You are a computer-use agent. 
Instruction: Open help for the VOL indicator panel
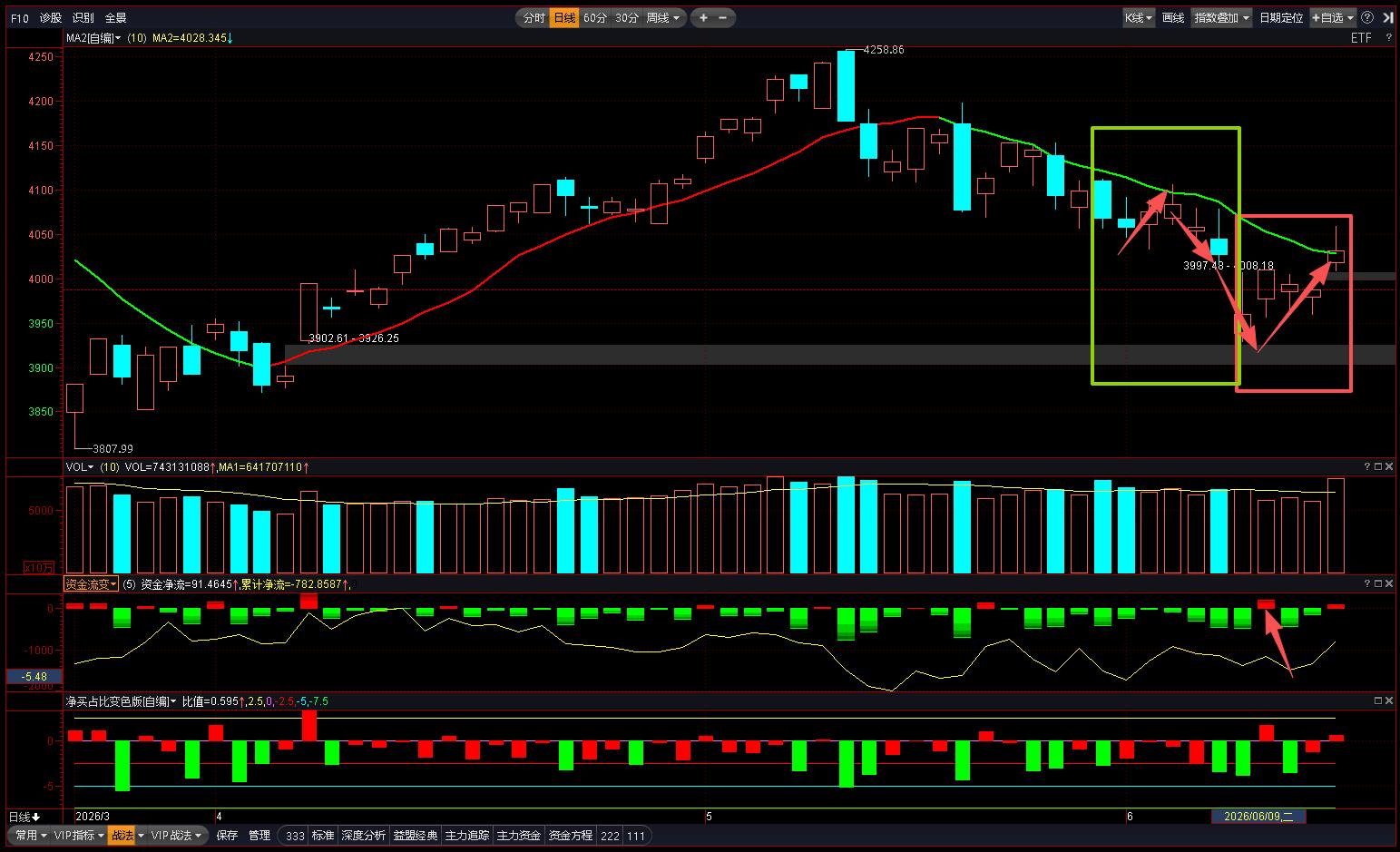pos(1366,466)
